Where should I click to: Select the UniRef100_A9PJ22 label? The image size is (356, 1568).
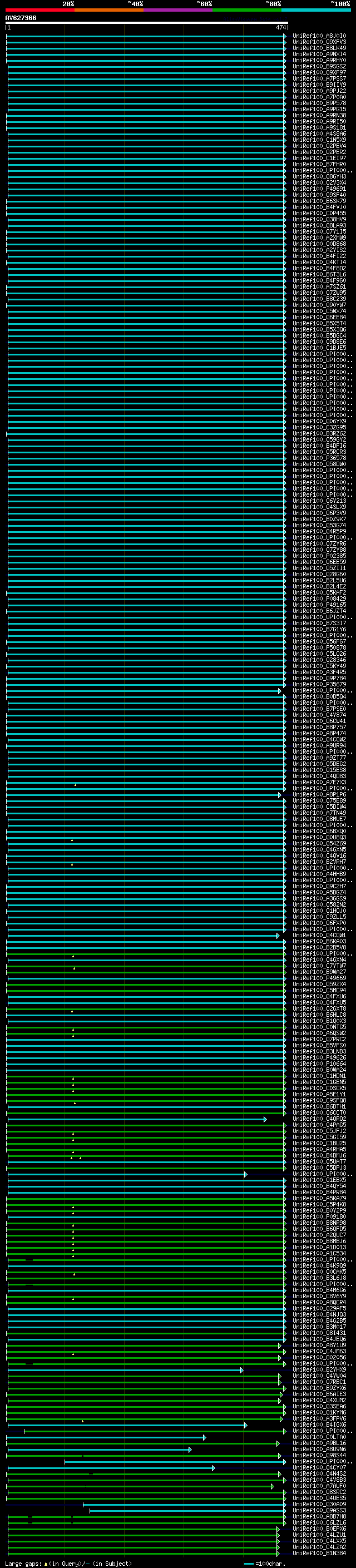tap(319, 91)
